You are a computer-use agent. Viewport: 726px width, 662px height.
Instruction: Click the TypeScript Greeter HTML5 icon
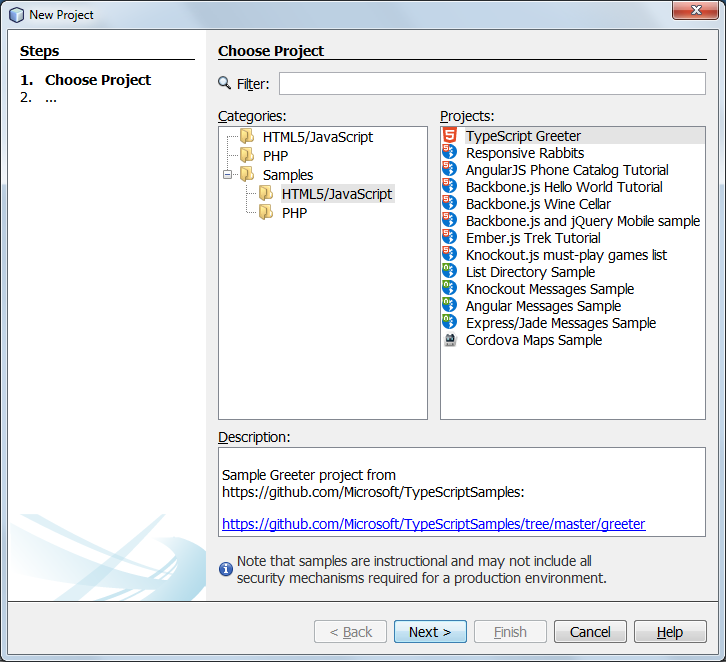click(x=450, y=135)
